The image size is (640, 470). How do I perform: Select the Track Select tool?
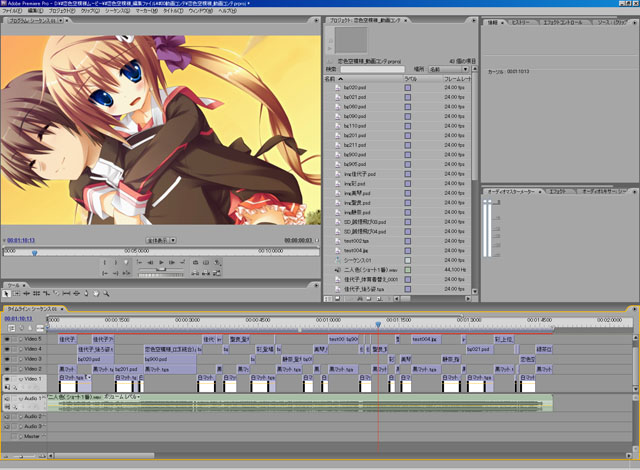click(17, 293)
